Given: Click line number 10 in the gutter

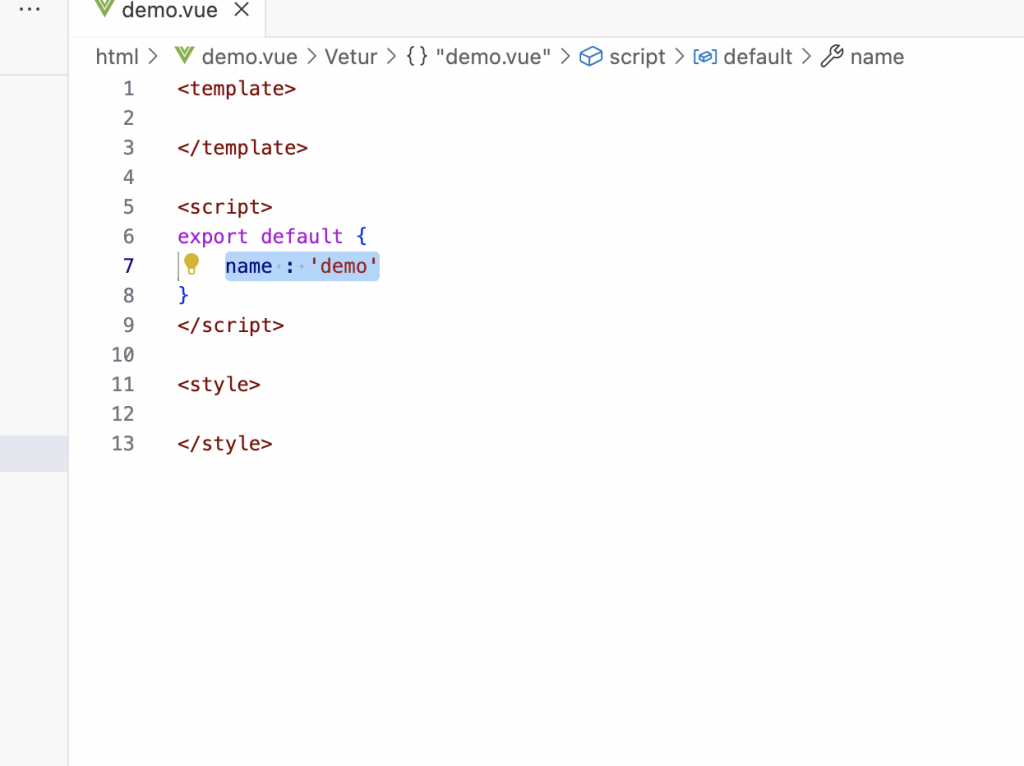Looking at the screenshot, I should click(x=123, y=355).
